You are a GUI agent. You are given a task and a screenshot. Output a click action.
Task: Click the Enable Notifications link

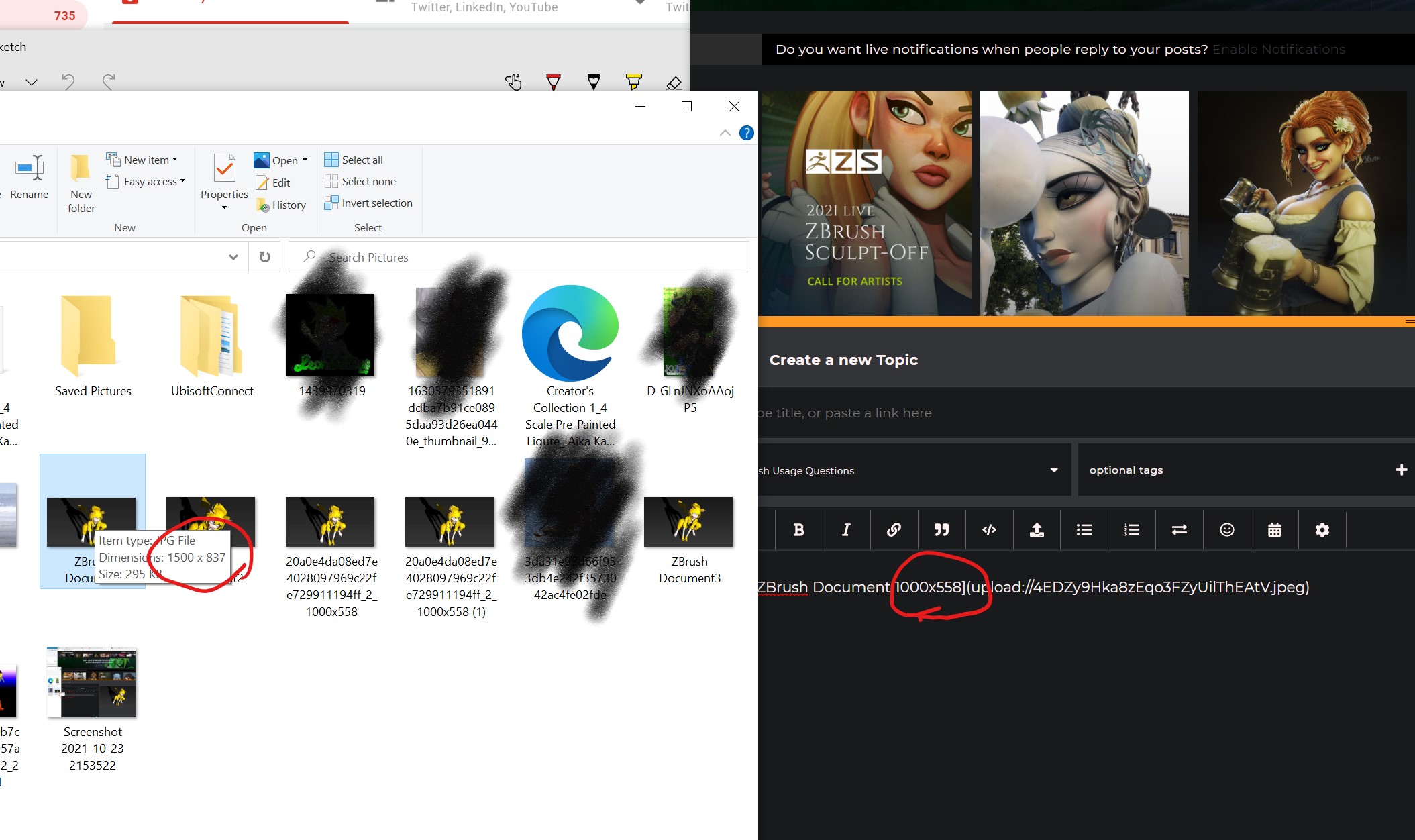pos(1279,49)
